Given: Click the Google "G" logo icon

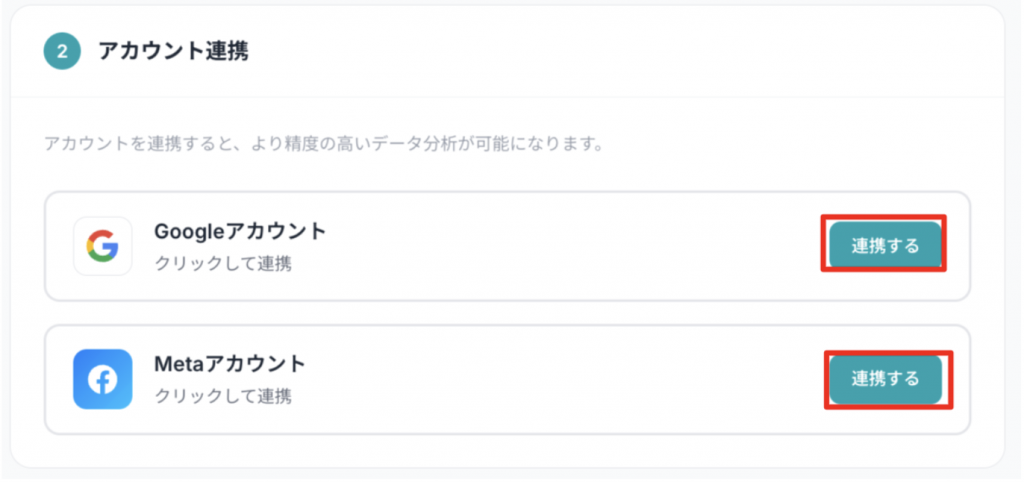Looking at the screenshot, I should coord(102,246).
